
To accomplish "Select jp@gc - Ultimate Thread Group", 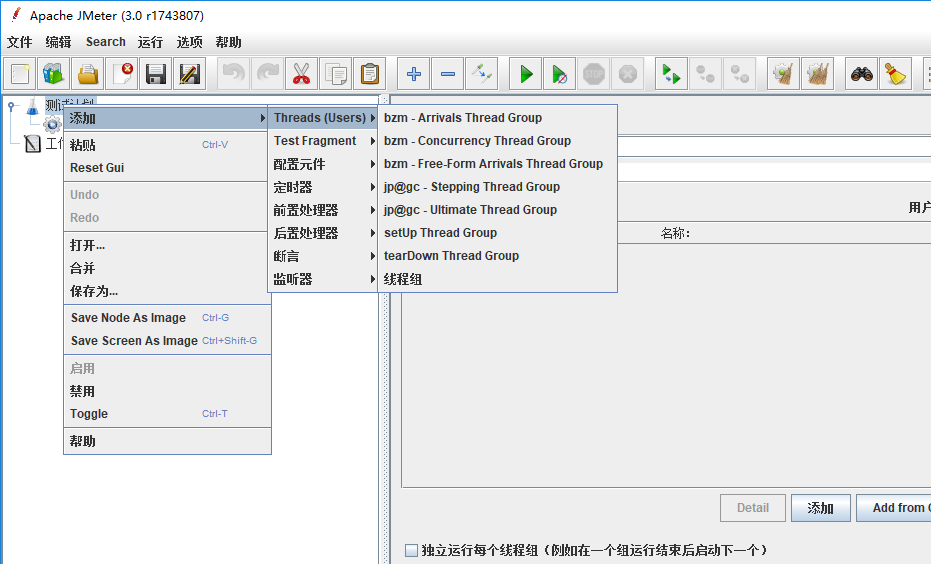I will click(x=498, y=210).
